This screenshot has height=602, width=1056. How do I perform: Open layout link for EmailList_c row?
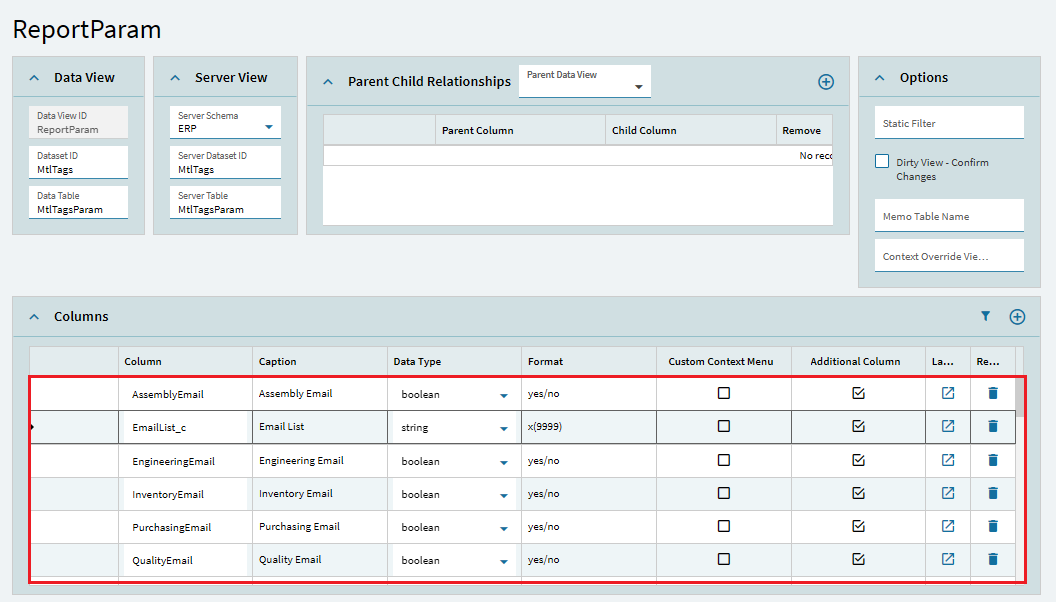click(x=948, y=426)
